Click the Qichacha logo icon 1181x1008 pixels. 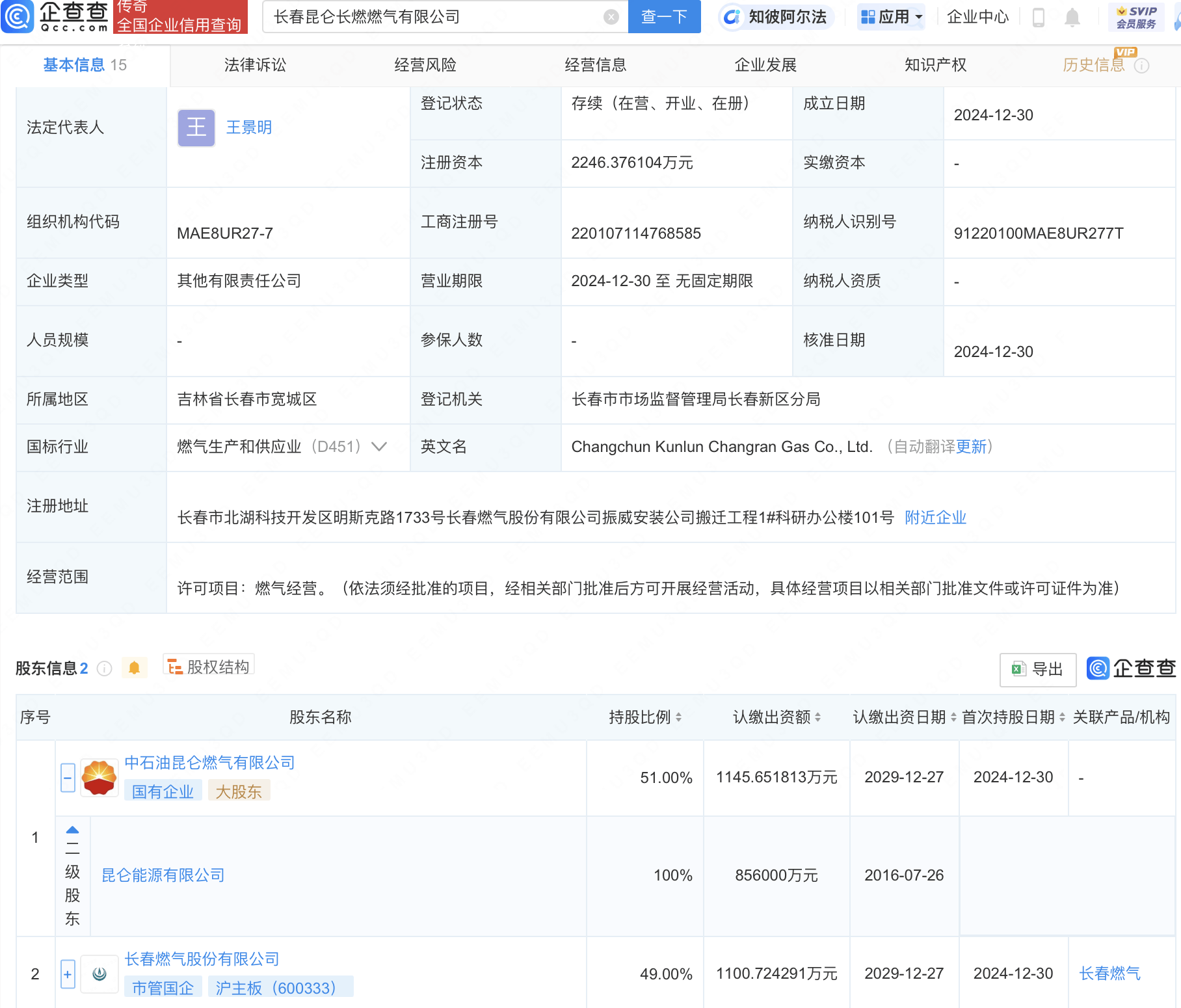click(x=18, y=16)
